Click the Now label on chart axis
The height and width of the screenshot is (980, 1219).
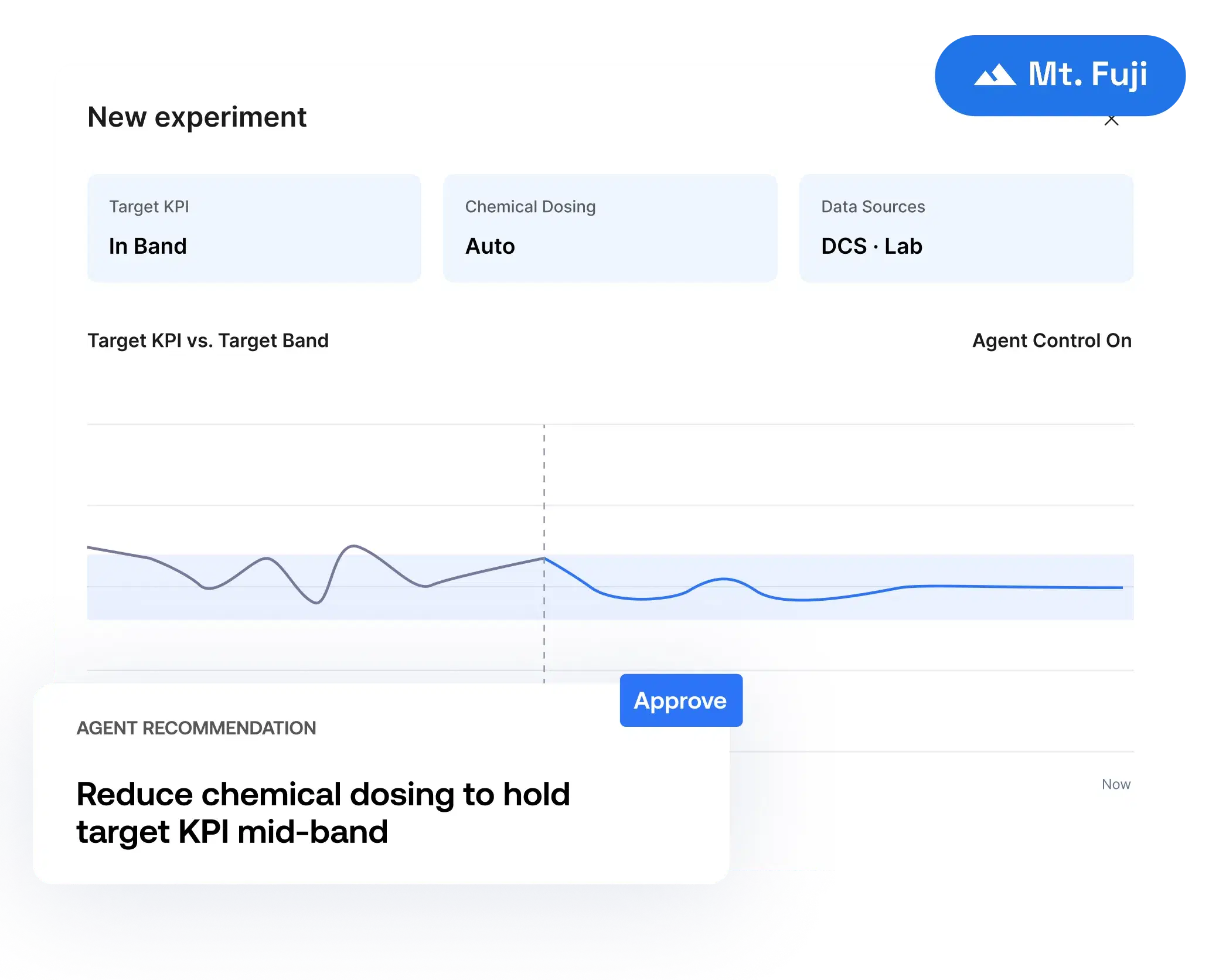pos(1116,784)
